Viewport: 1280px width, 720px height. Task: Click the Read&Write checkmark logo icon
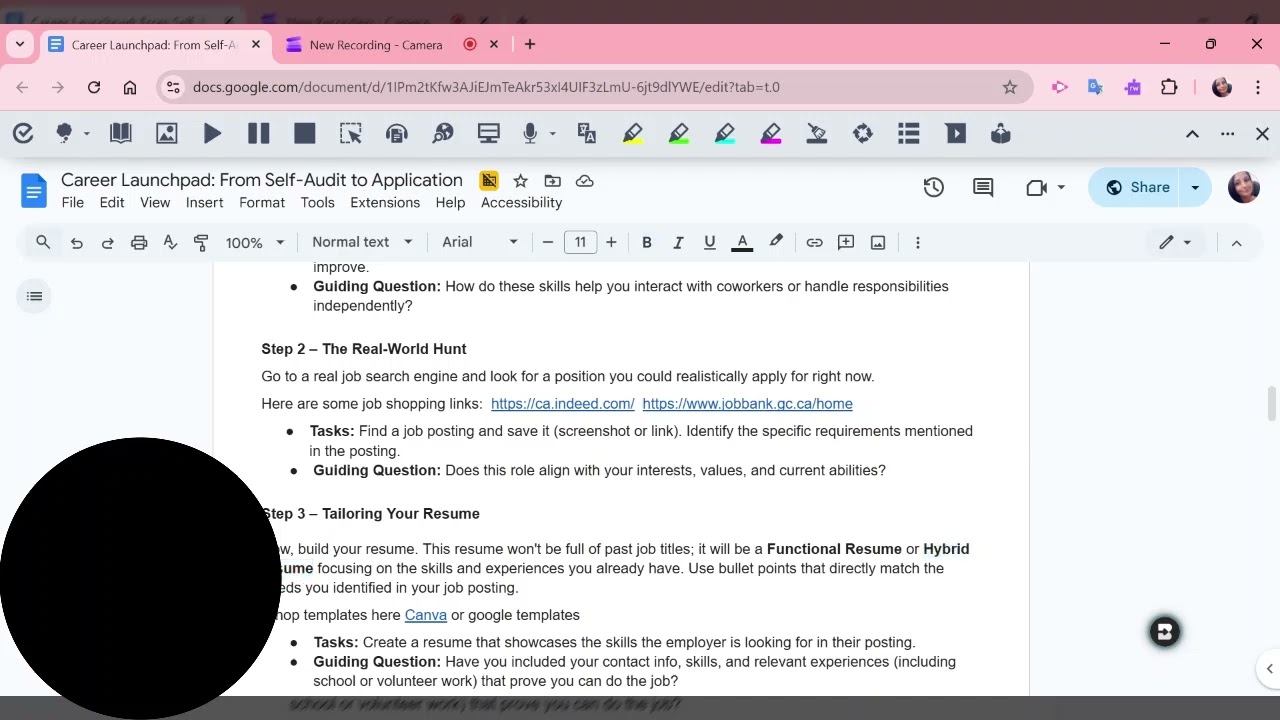(23, 133)
